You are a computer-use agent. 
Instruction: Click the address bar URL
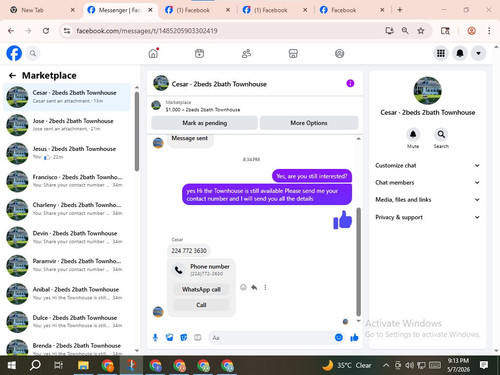147,31
